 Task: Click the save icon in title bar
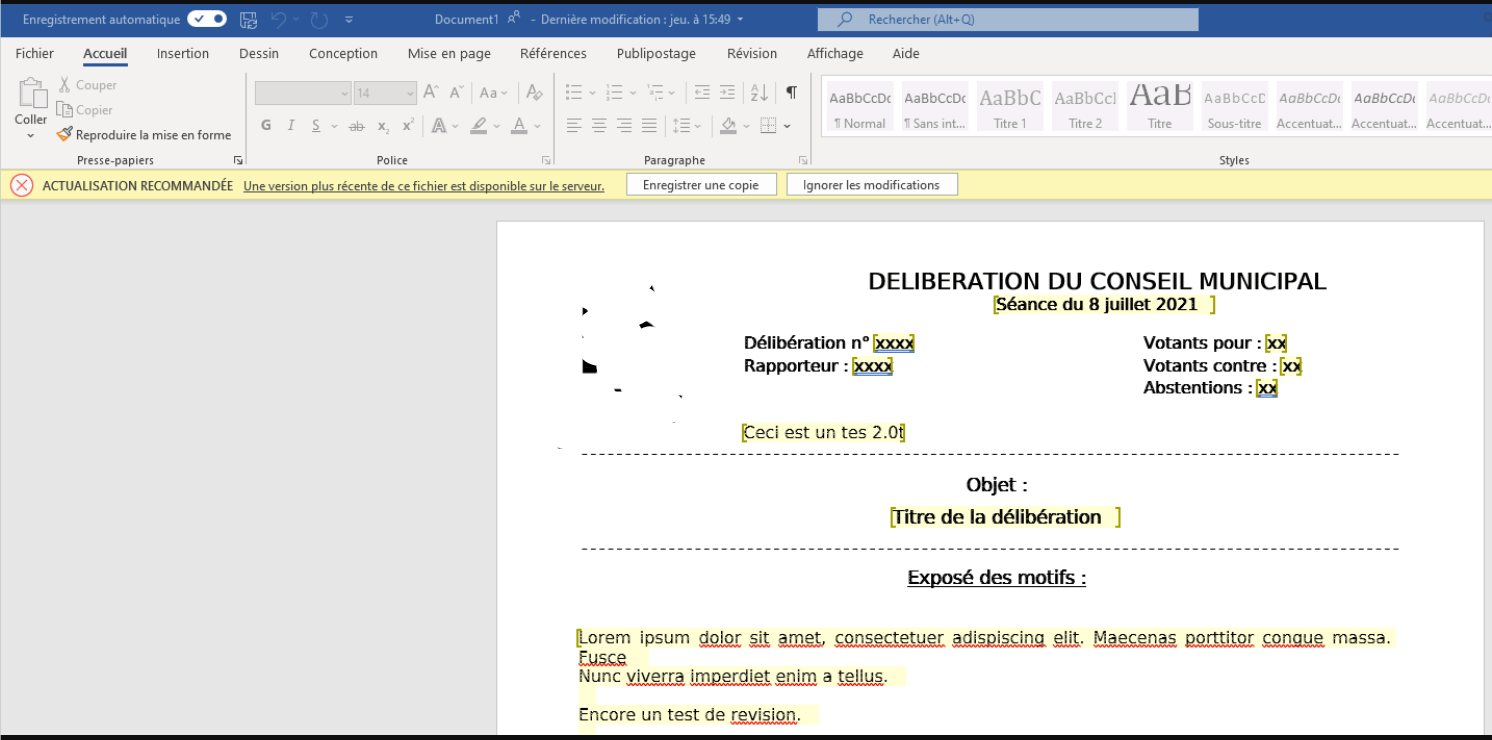[x=249, y=19]
